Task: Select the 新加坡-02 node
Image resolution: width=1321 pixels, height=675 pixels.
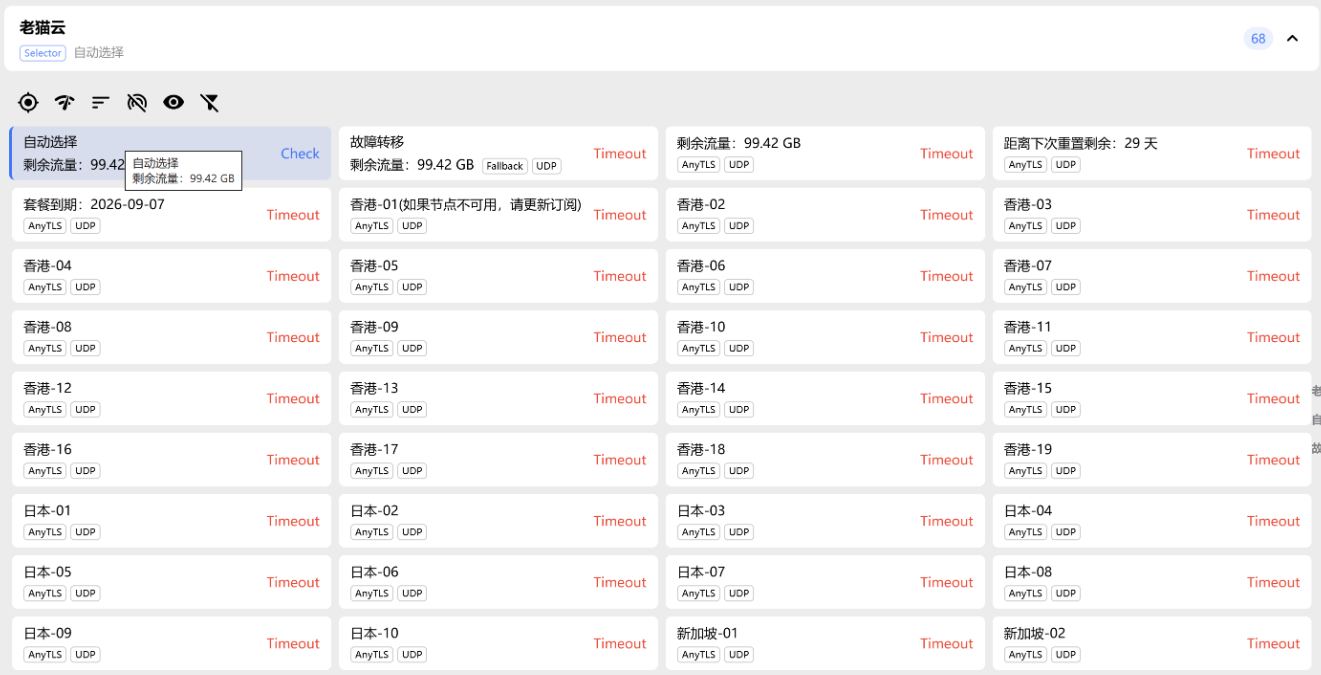Action: click(1152, 643)
